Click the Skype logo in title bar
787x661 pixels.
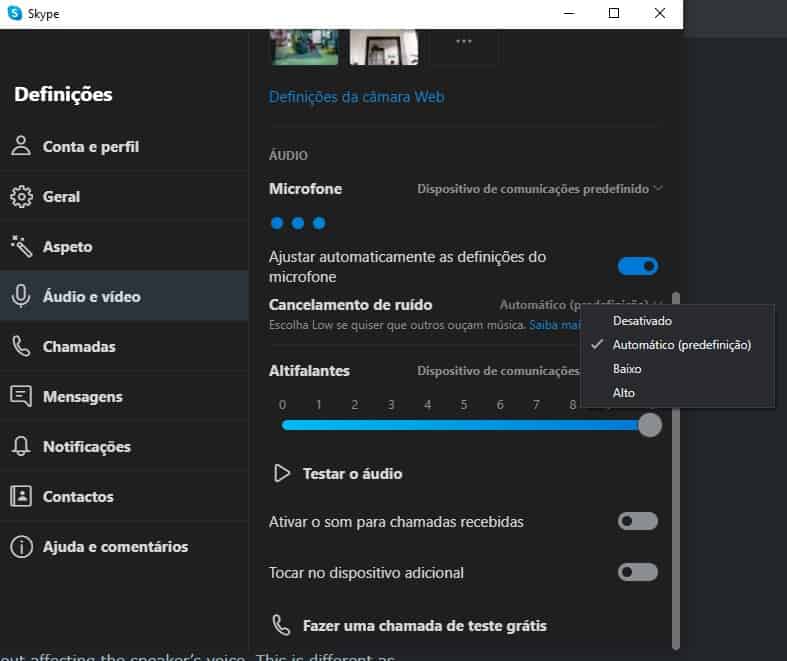[15, 13]
